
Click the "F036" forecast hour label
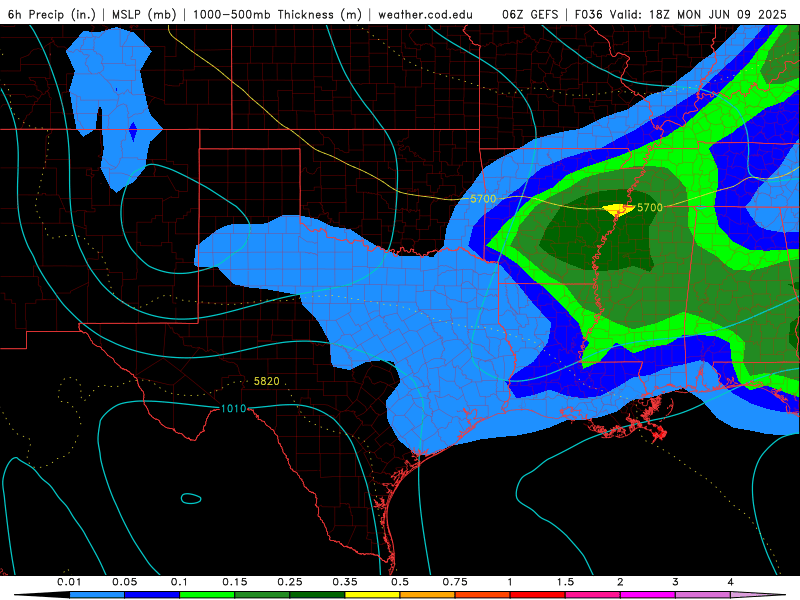[x=588, y=14]
